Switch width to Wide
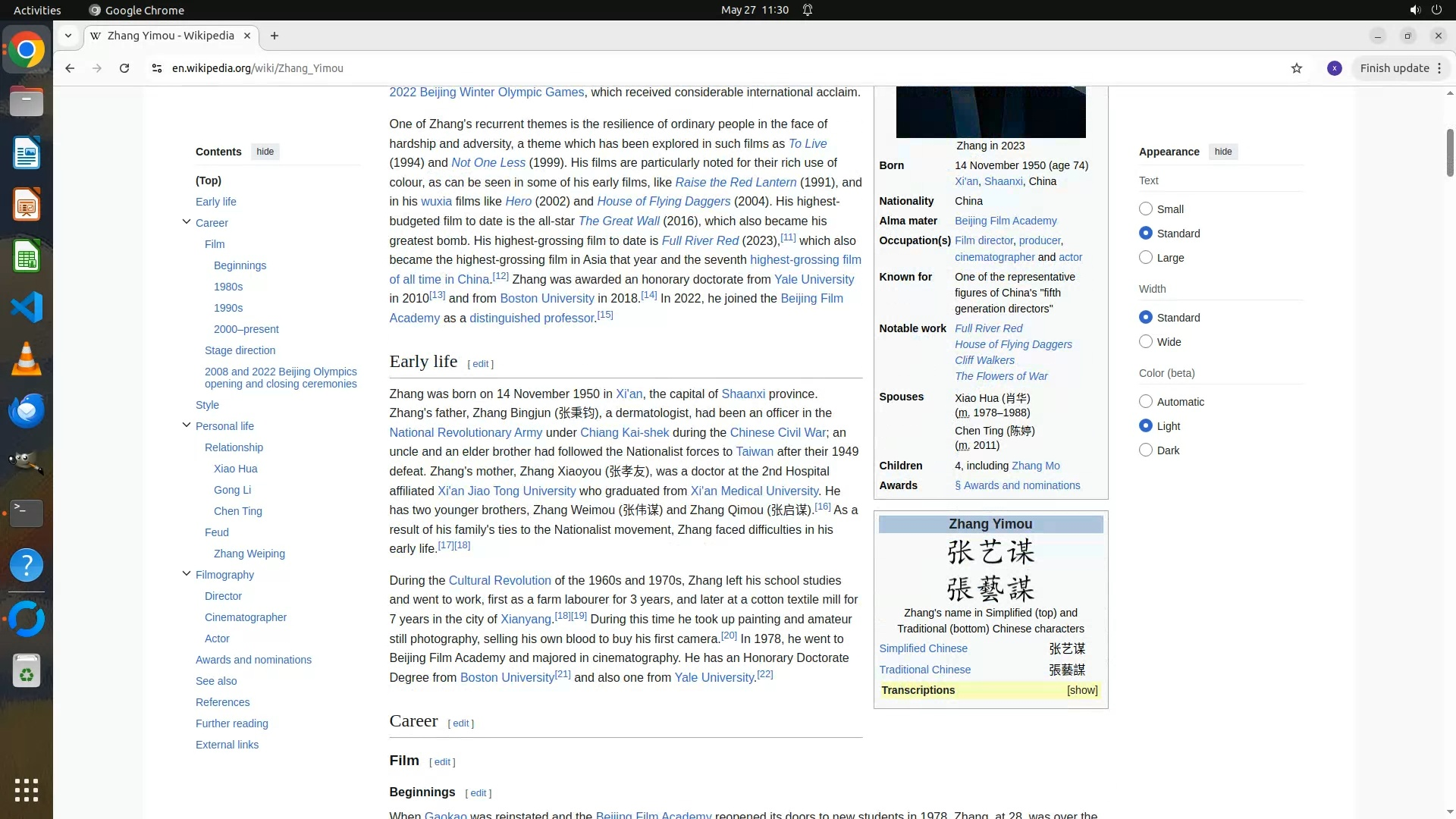Image resolution: width=1456 pixels, height=819 pixels. (1146, 342)
